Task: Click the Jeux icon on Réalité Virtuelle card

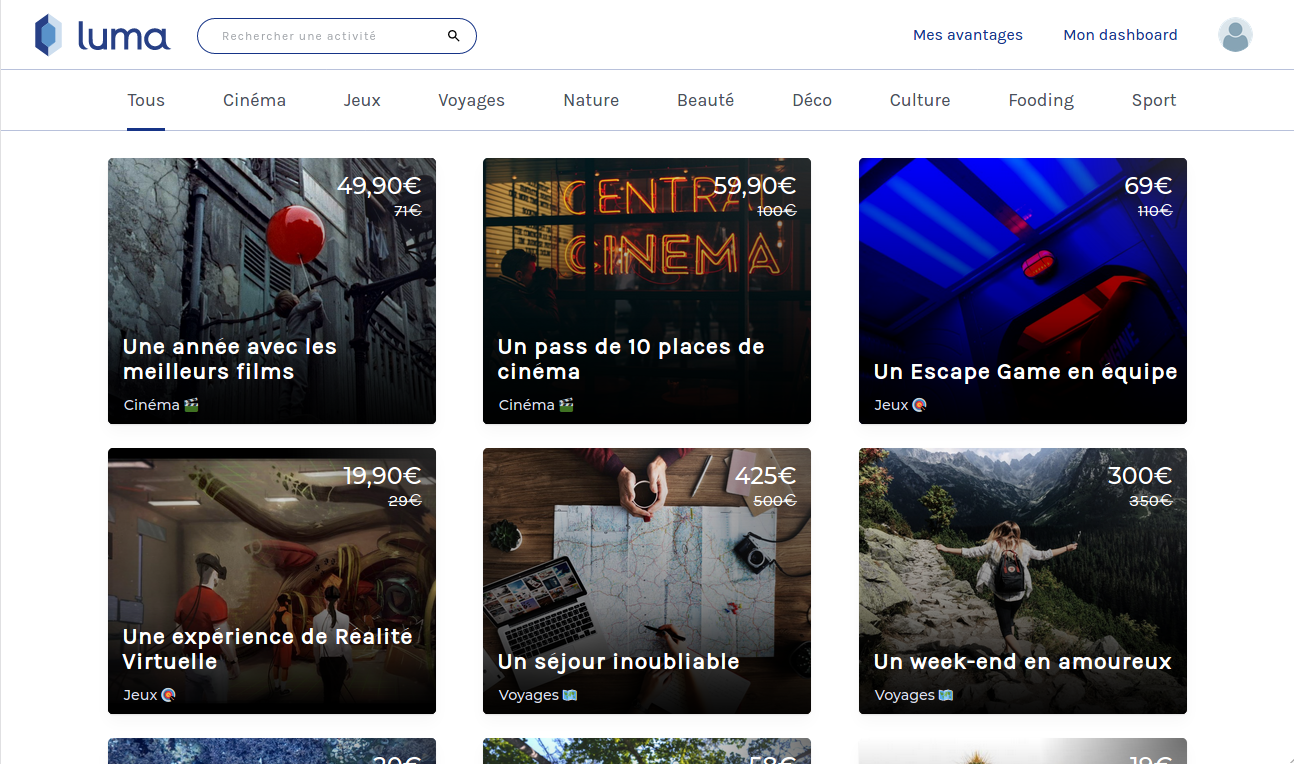Action: tap(169, 695)
